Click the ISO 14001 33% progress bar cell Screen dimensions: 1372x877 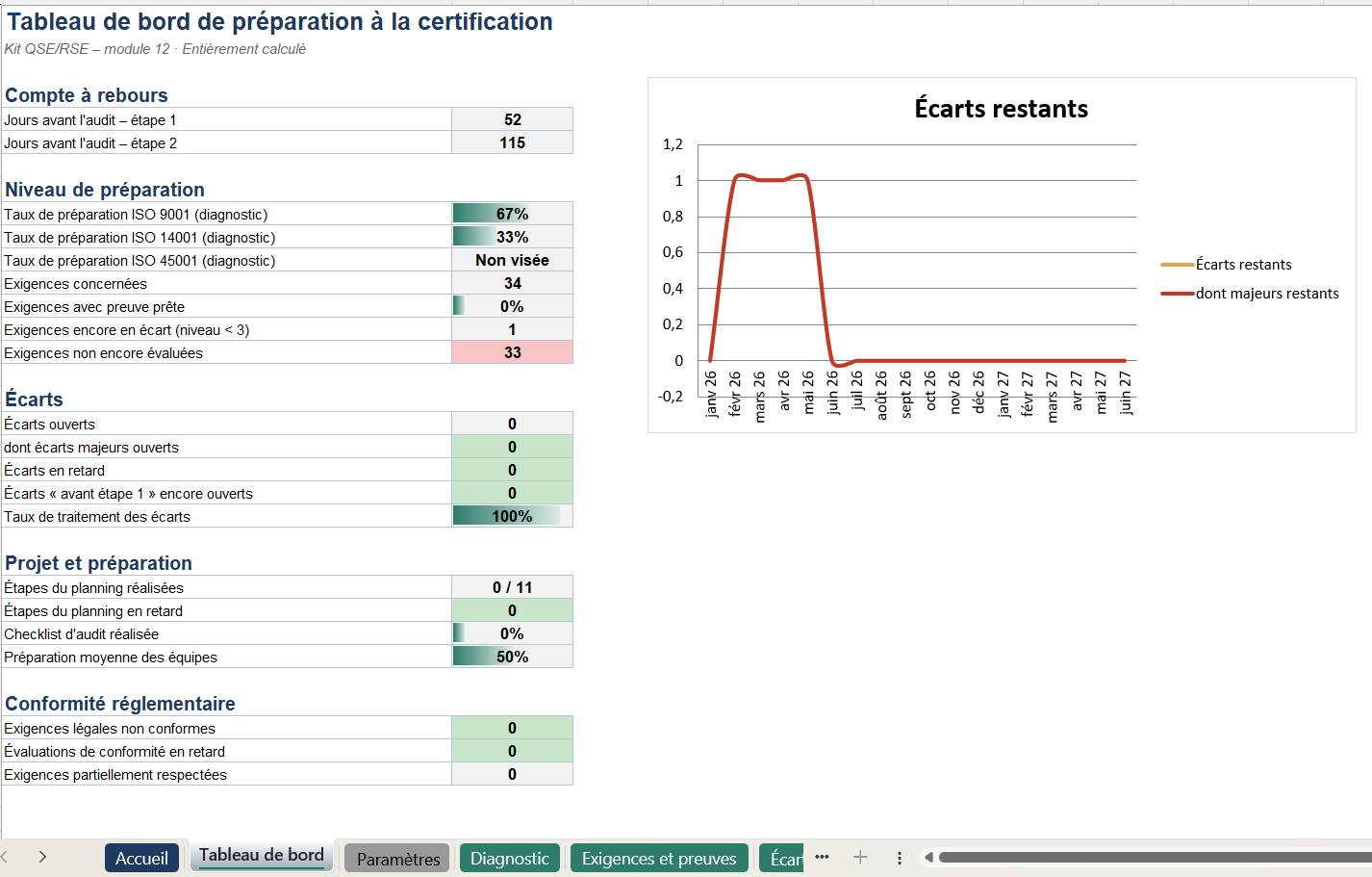(x=512, y=237)
